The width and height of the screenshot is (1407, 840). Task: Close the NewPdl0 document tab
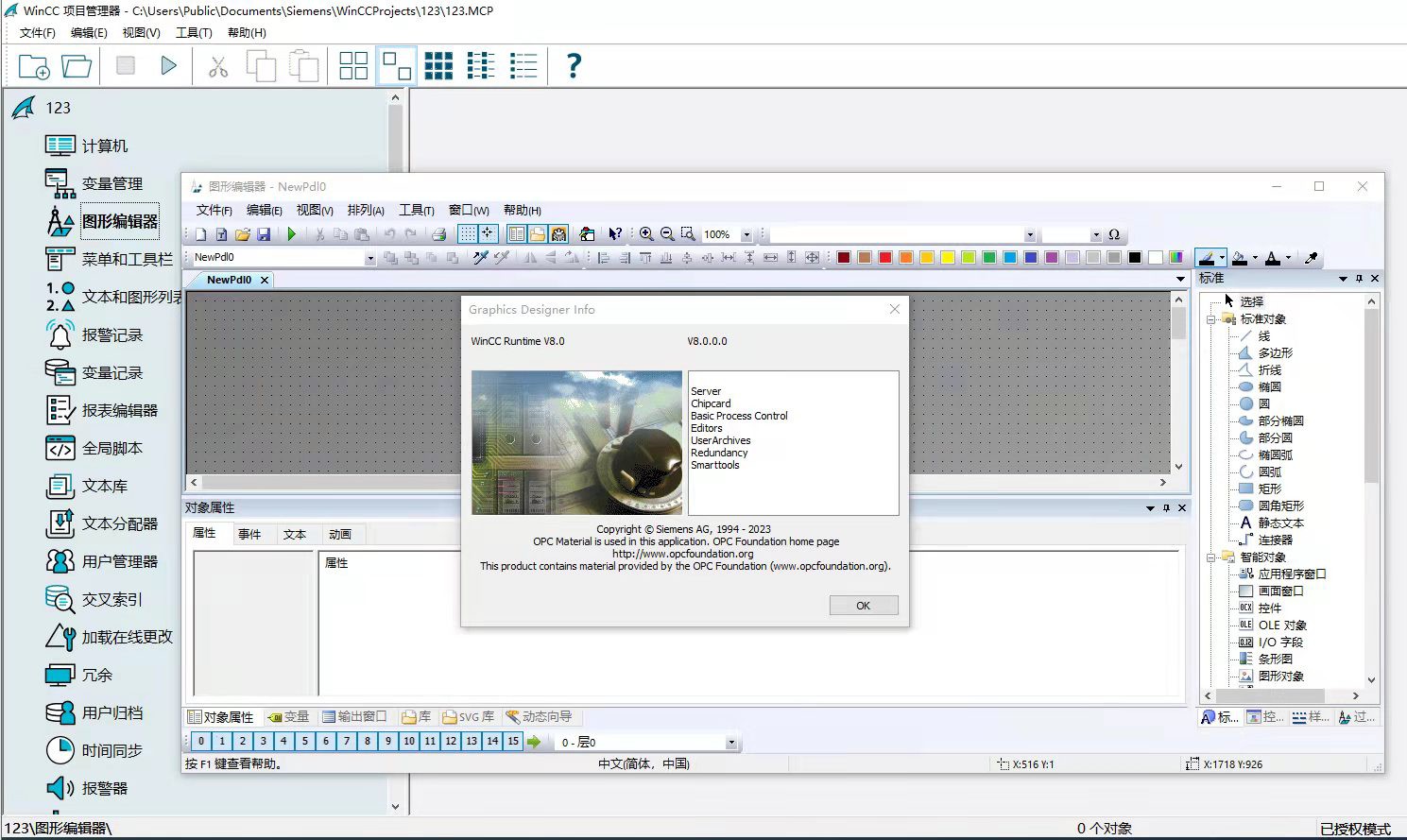coord(265,281)
